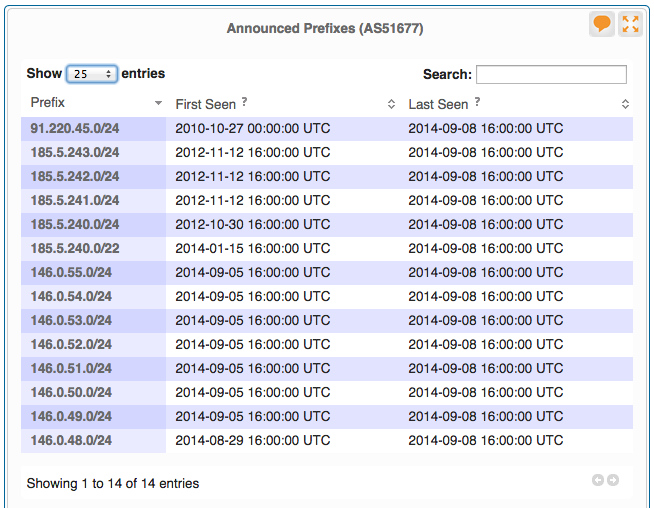The image size is (654, 508).
Task: Sort table by Last Seen header
Action: click(x=438, y=104)
